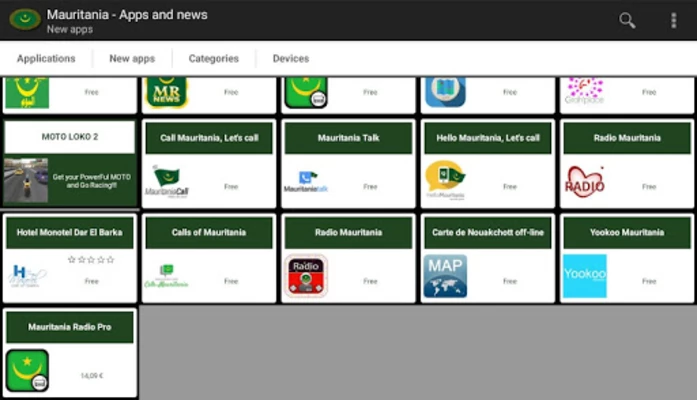
Task: Open the pink dotted app icon
Action: pyautogui.click(x=585, y=91)
